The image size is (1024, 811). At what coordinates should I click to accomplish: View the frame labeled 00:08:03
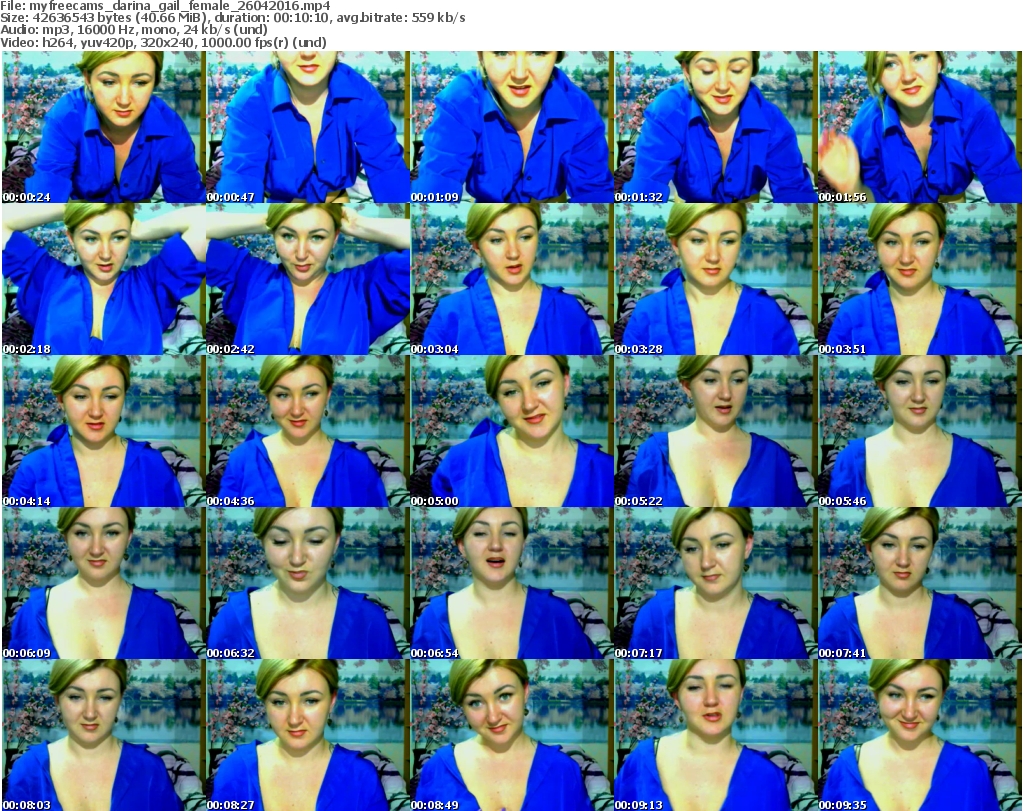103,735
